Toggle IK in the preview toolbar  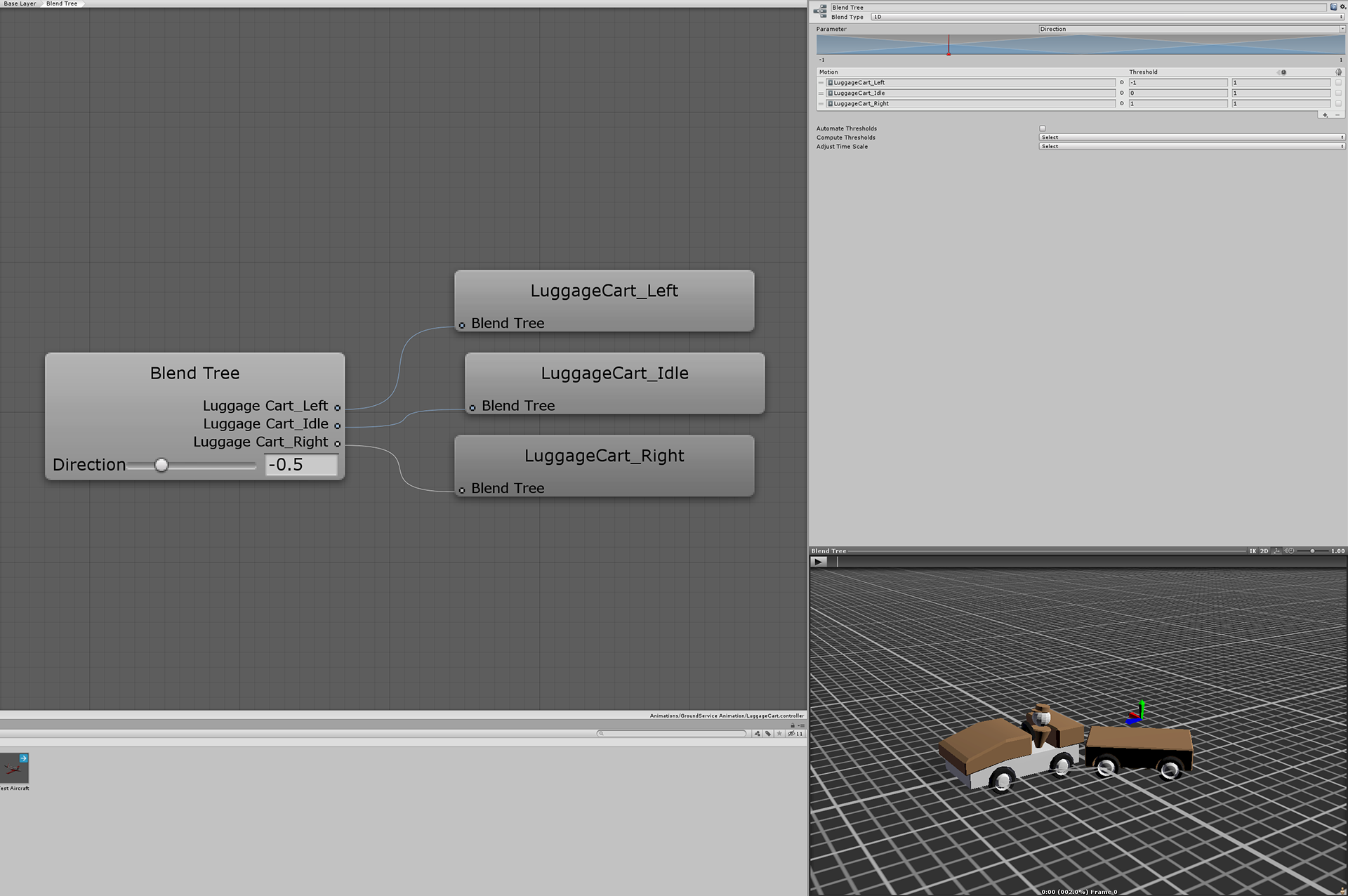click(x=1253, y=551)
